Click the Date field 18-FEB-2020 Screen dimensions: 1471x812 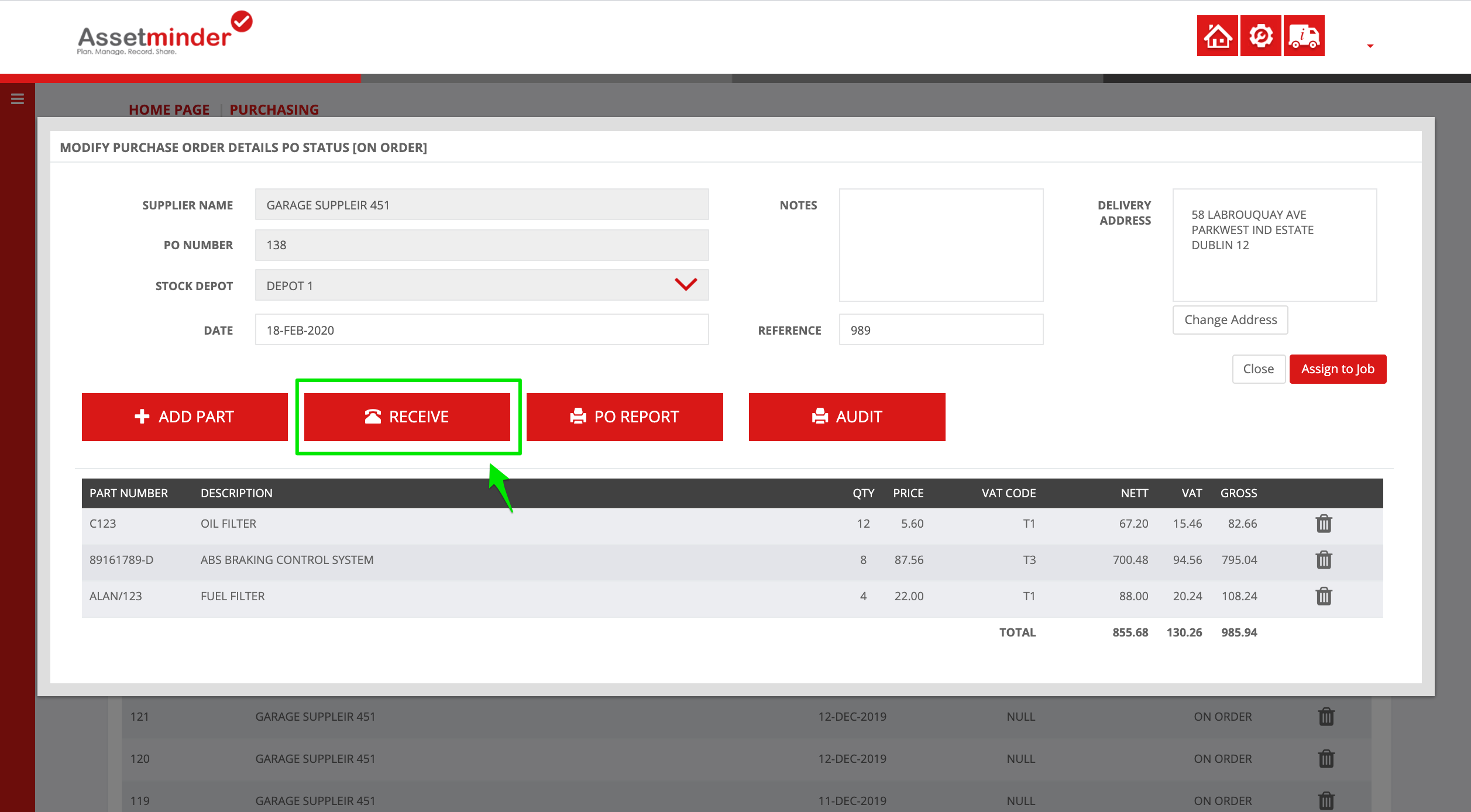[x=482, y=330]
